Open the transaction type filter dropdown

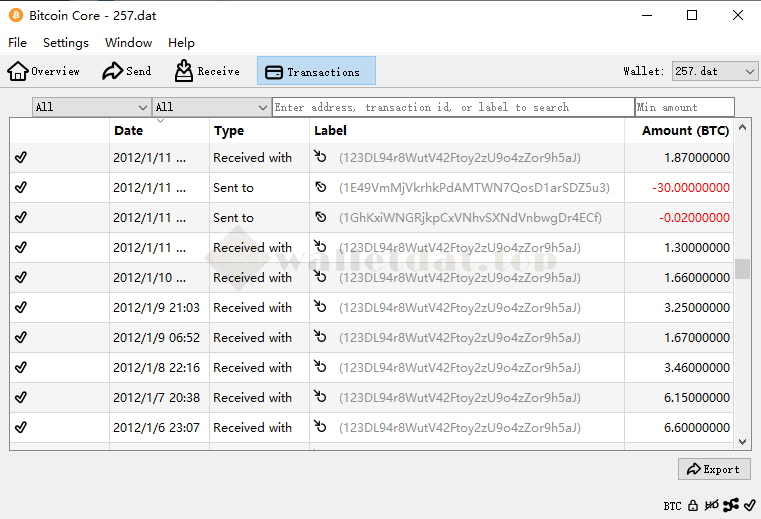(x=211, y=107)
